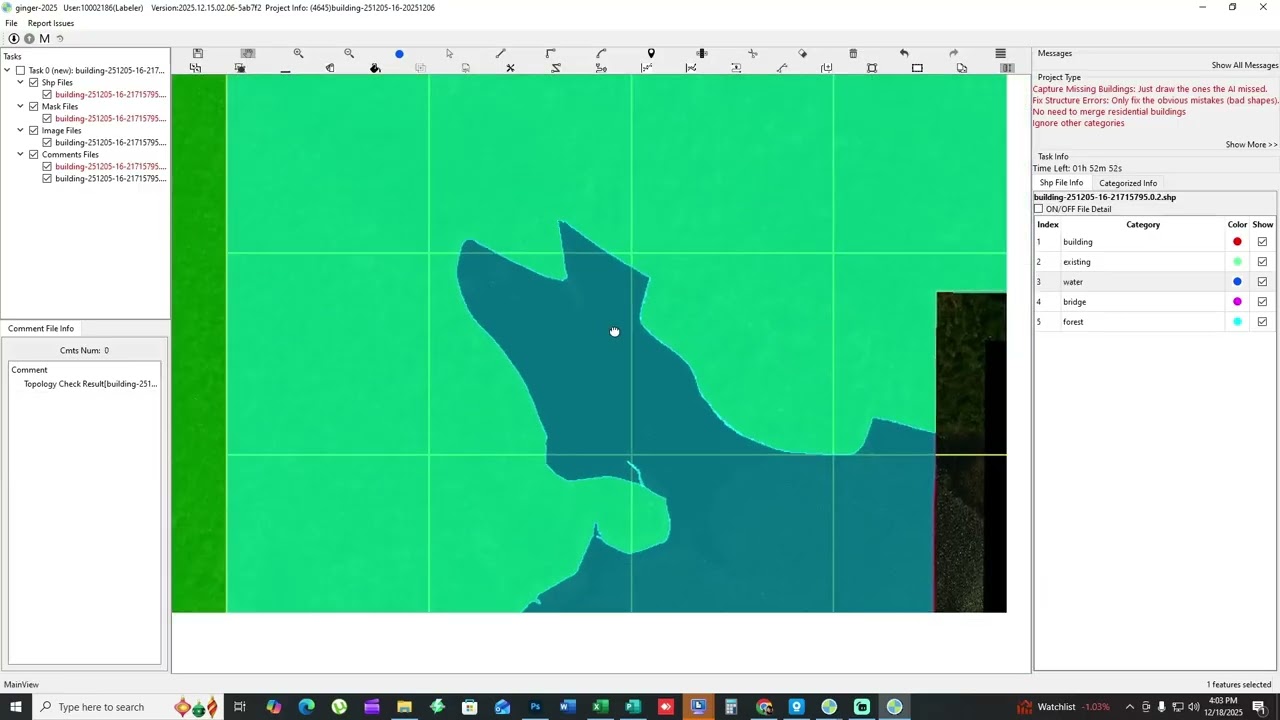Toggle the Image Files checkbox
The width and height of the screenshot is (1280, 720).
point(33,131)
